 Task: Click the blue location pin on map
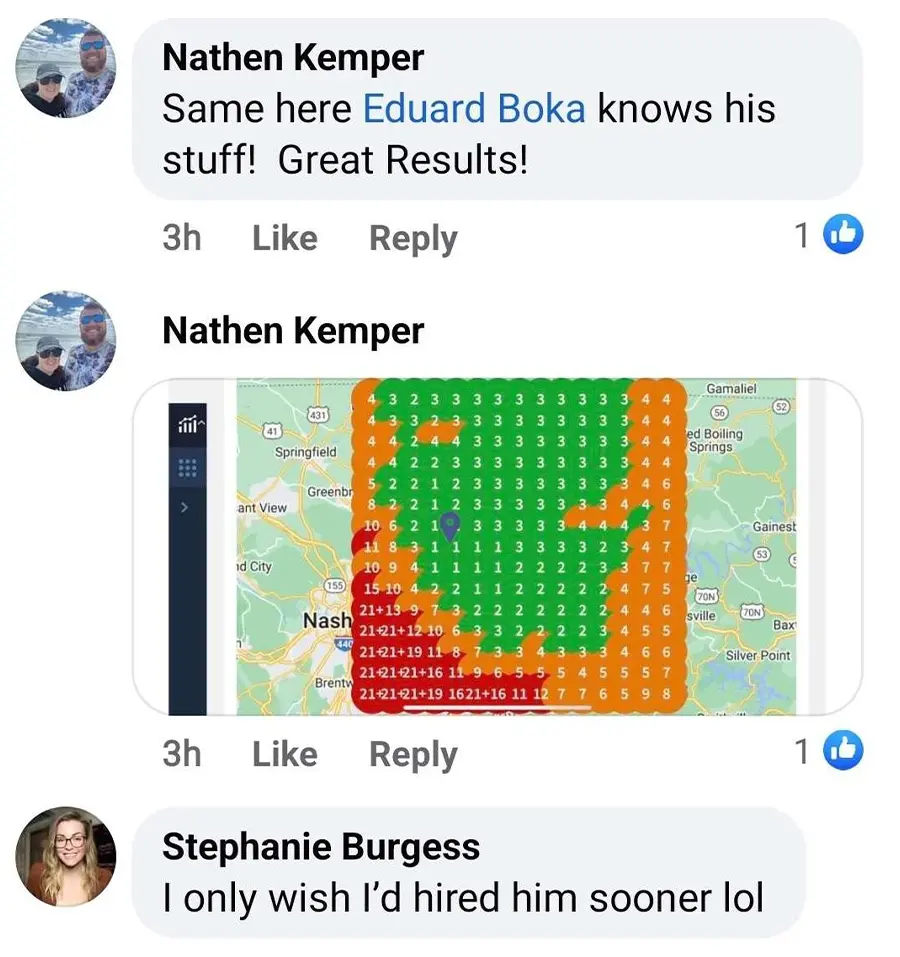coord(450,525)
